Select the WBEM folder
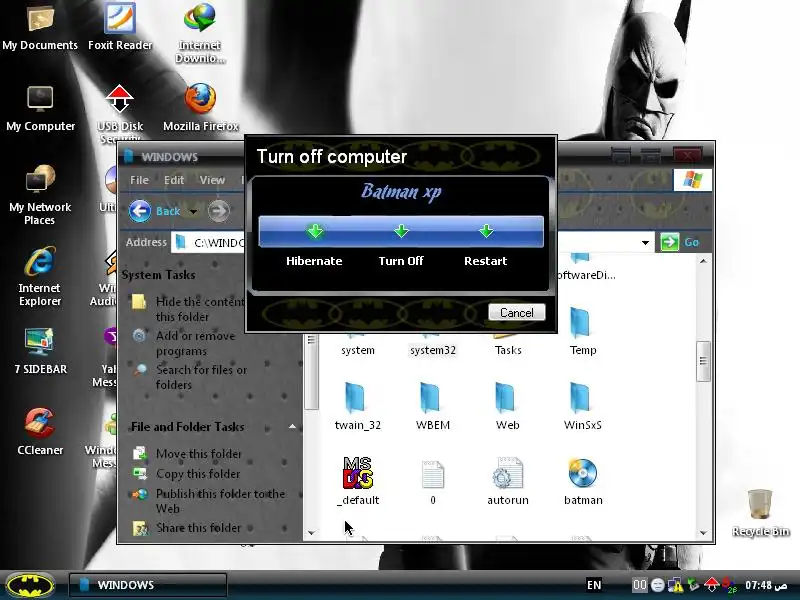This screenshot has width=800, height=600. click(x=433, y=406)
